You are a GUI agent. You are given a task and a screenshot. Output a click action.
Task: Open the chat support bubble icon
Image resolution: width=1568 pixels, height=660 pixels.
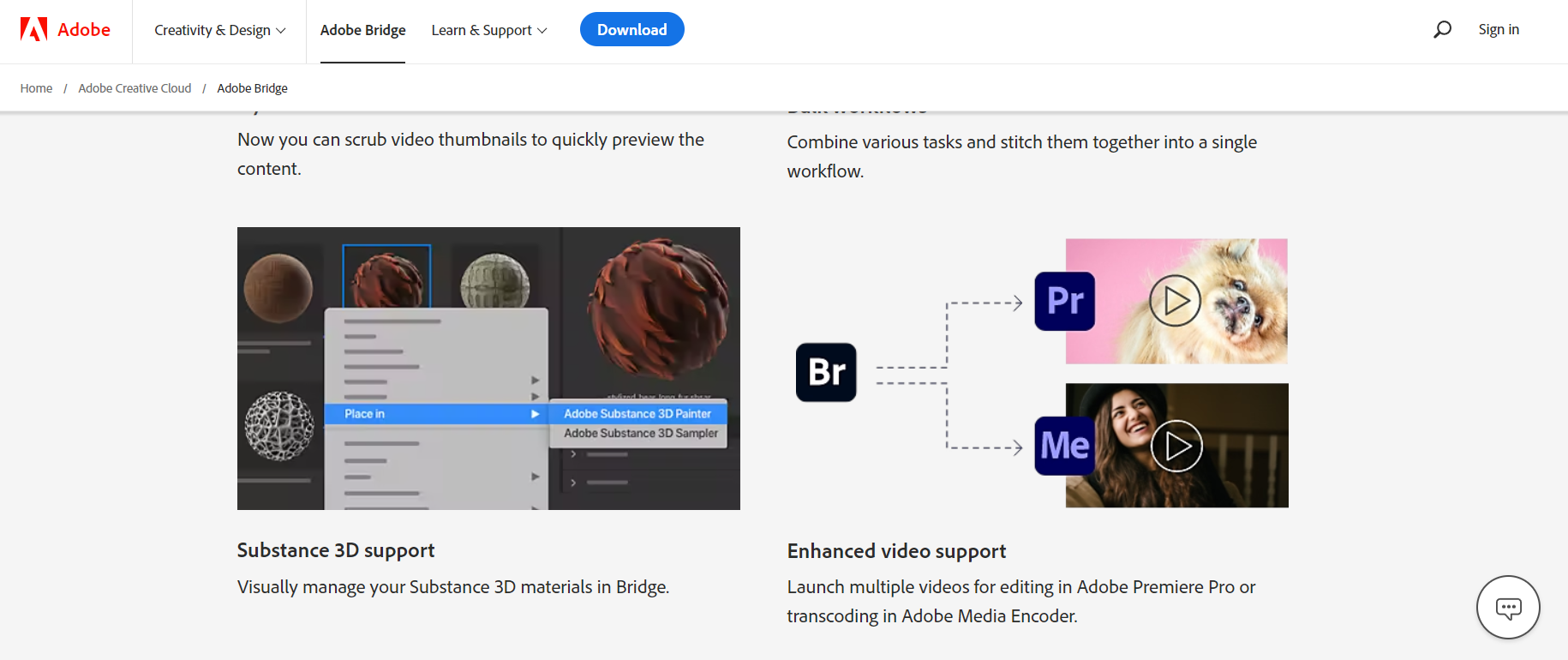(1508, 608)
